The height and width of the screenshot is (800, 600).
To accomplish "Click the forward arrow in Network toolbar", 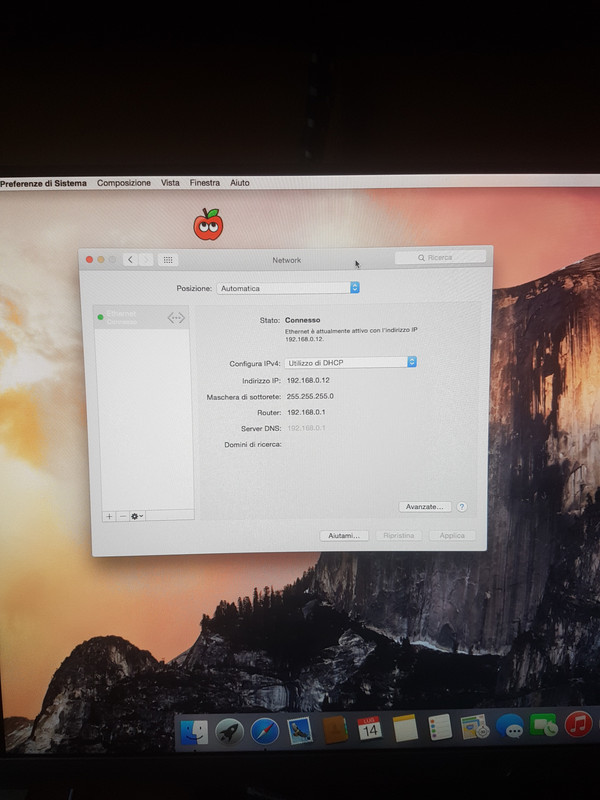I will point(145,260).
